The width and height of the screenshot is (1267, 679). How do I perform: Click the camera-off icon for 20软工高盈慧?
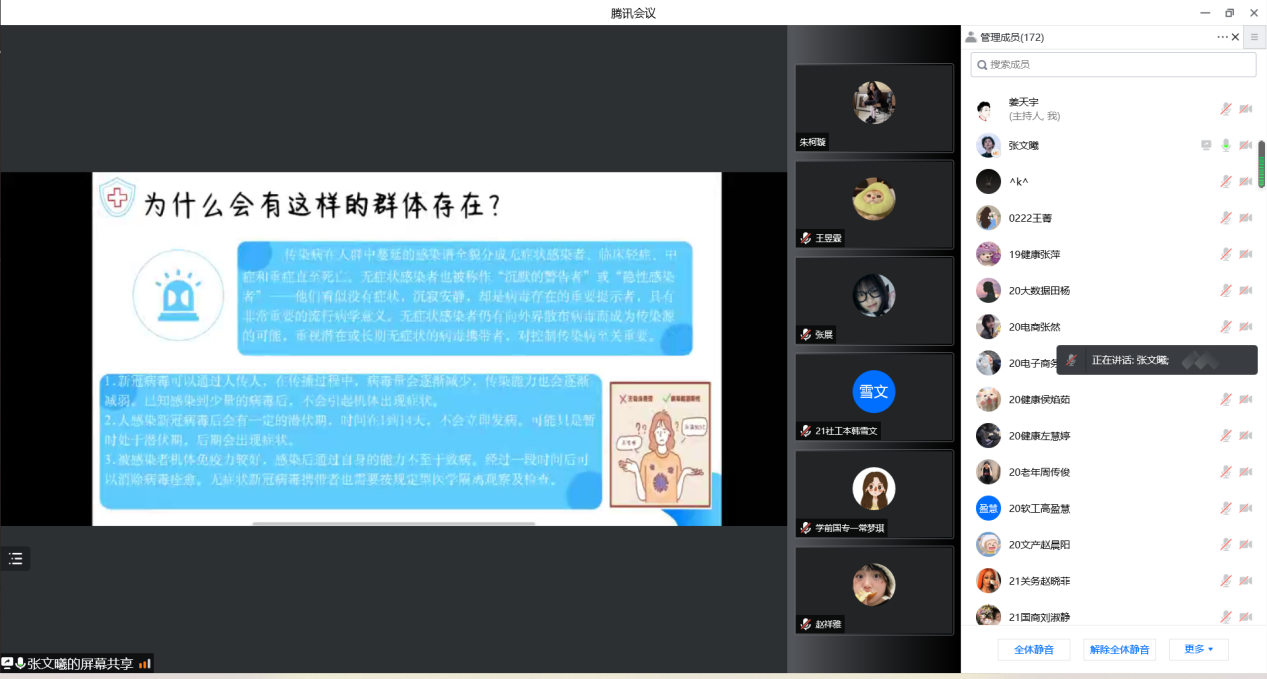click(x=1246, y=508)
